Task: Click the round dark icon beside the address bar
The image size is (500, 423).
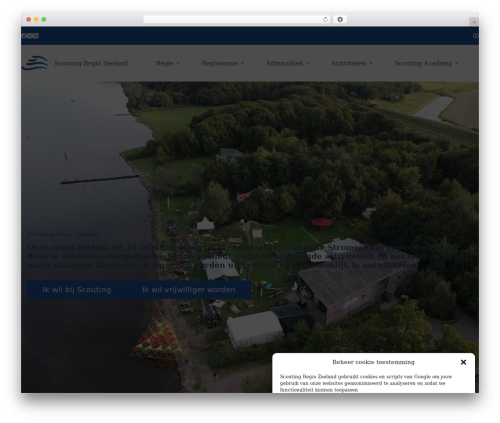Action: 340,20
